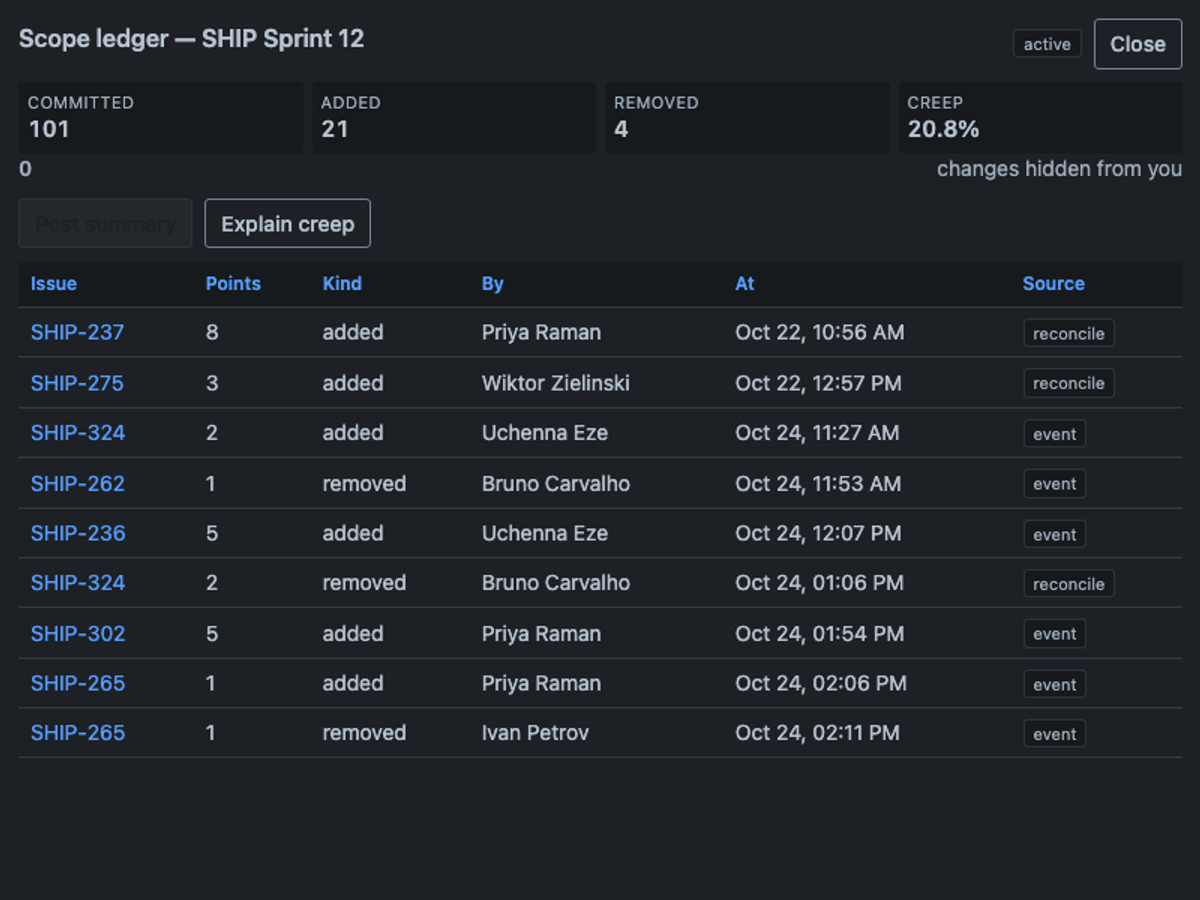Viewport: 1200px width, 900px height.
Task: Click the event badge in SHIP-302 row
Action: tap(1054, 634)
